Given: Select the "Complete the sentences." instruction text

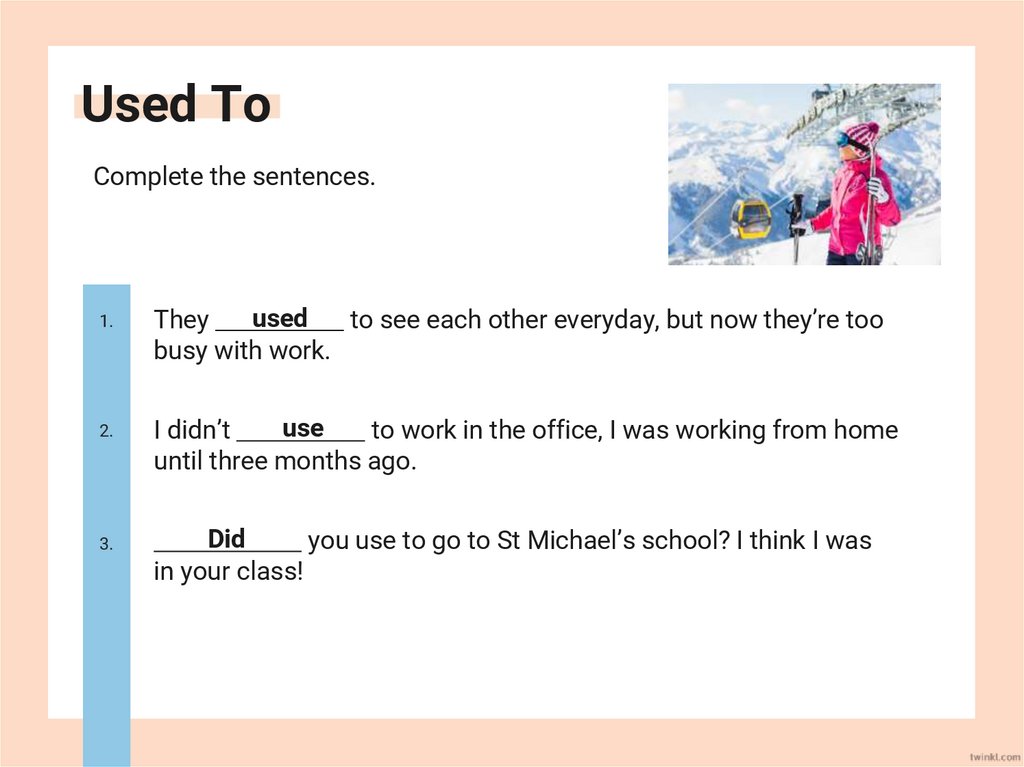Looking at the screenshot, I should 234,177.
